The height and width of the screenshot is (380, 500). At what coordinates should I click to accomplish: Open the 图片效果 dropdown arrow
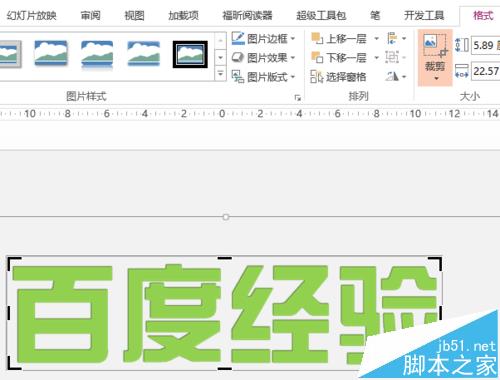click(293, 58)
